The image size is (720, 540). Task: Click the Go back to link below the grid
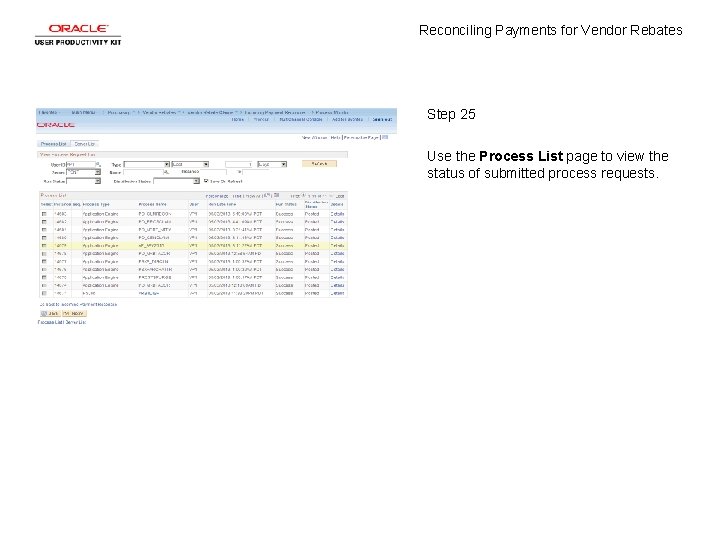[78, 304]
